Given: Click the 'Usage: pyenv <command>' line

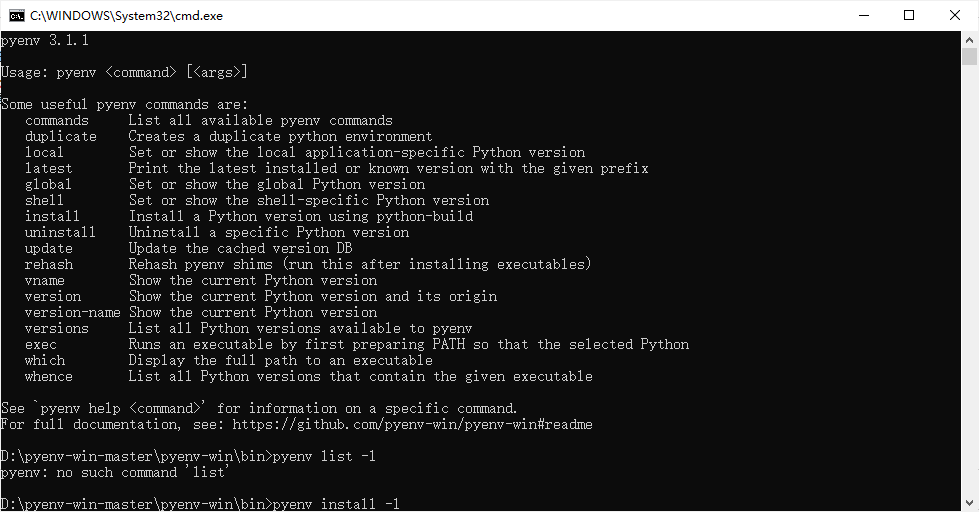Looking at the screenshot, I should (x=124, y=72).
